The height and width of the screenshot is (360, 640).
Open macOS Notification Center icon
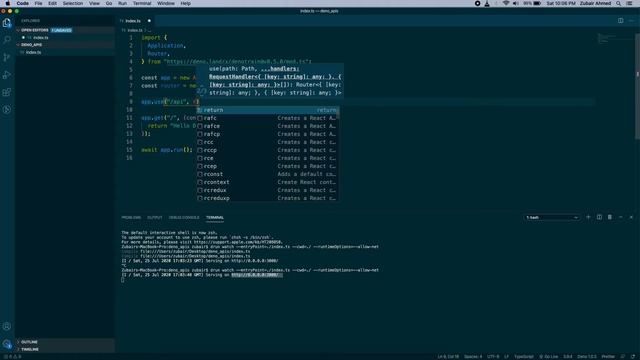point(630,3)
